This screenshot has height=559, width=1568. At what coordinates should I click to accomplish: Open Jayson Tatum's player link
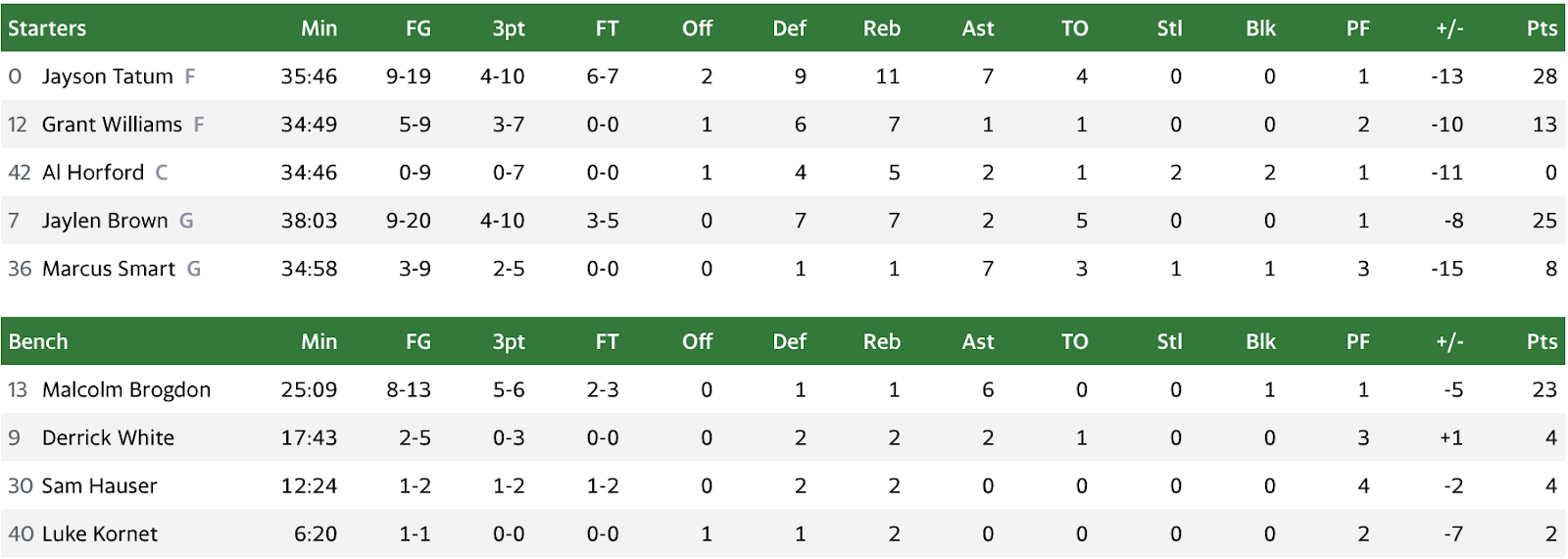107,76
